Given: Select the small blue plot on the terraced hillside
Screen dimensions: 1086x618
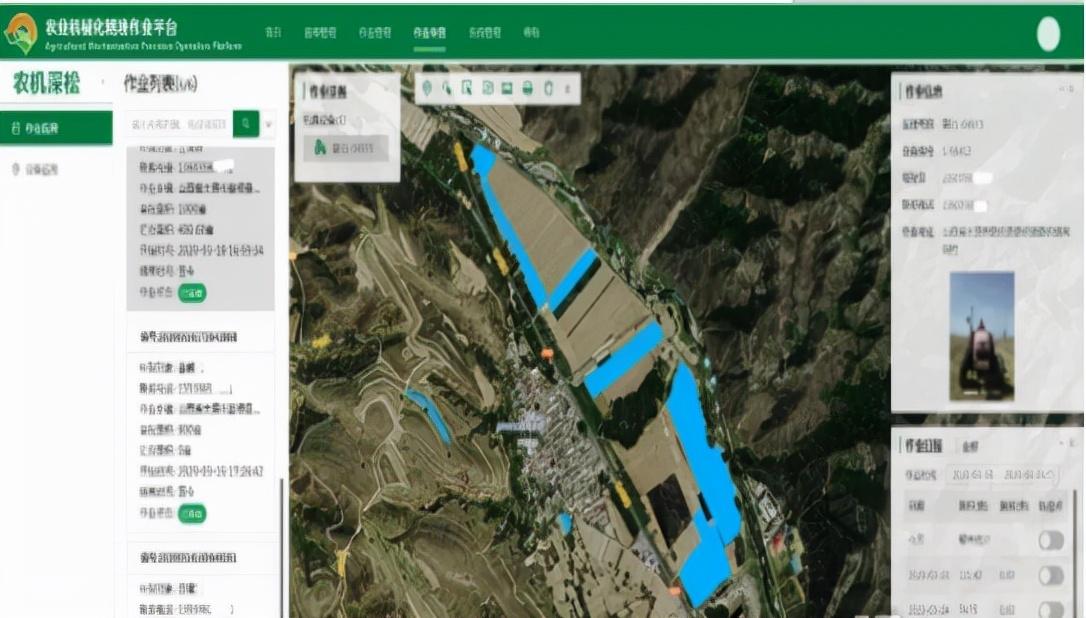Looking at the screenshot, I should click(429, 415).
